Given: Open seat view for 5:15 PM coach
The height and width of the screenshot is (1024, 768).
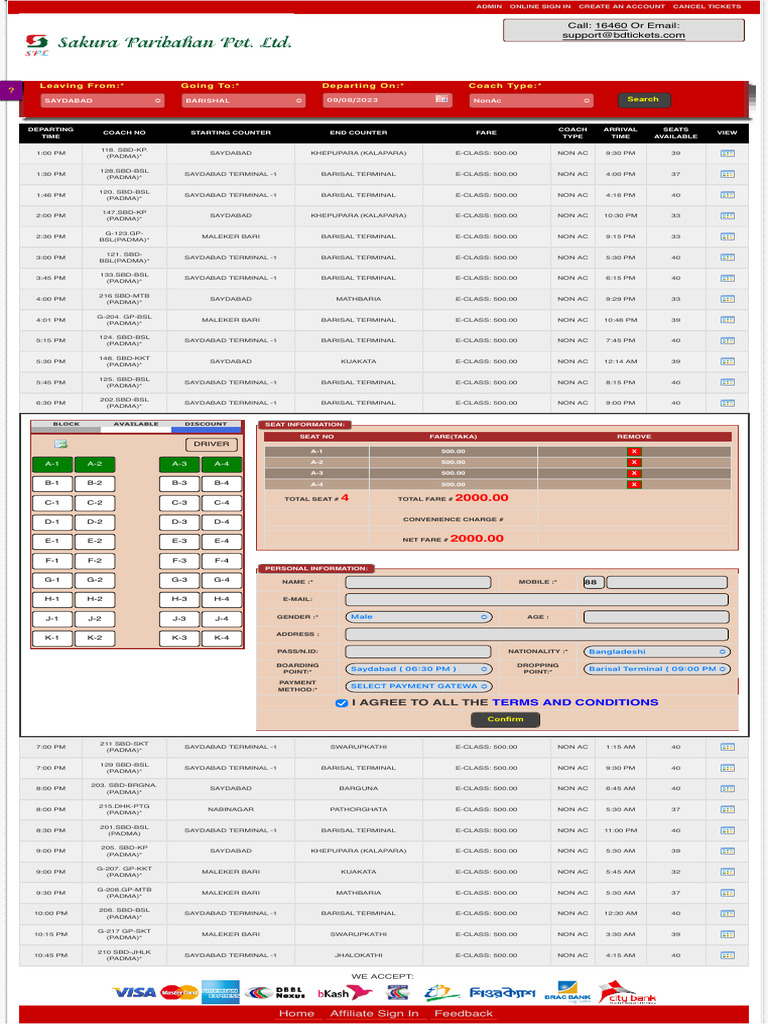Looking at the screenshot, I should pos(727,341).
